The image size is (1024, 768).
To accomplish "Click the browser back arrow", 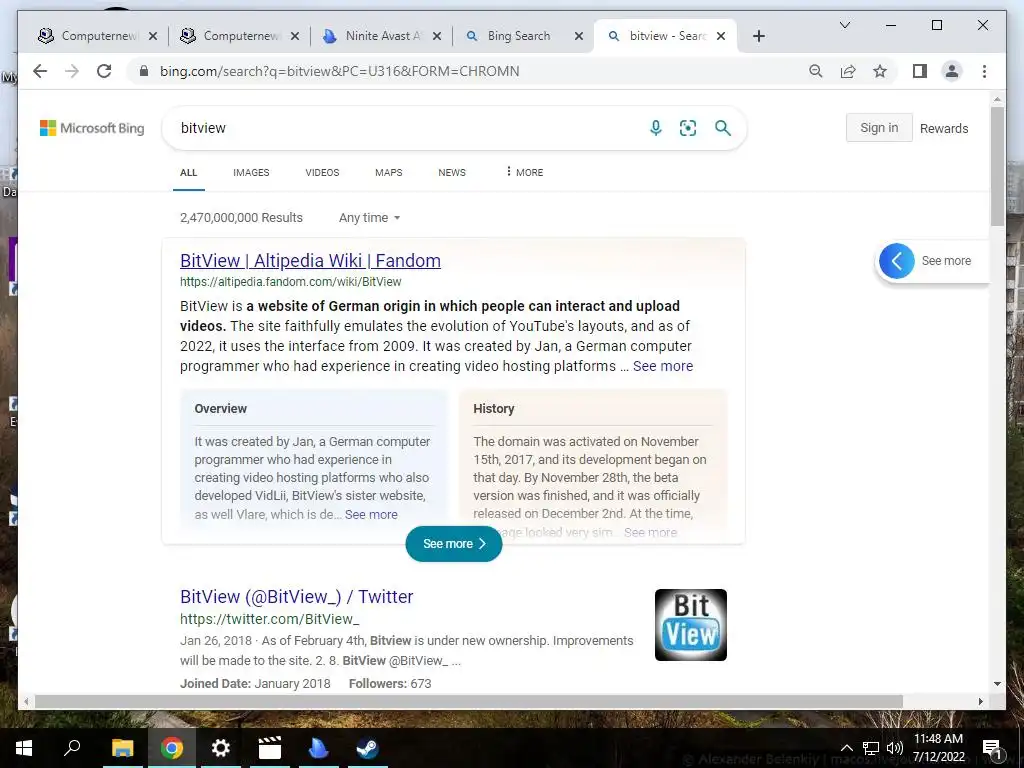I will coord(40,71).
